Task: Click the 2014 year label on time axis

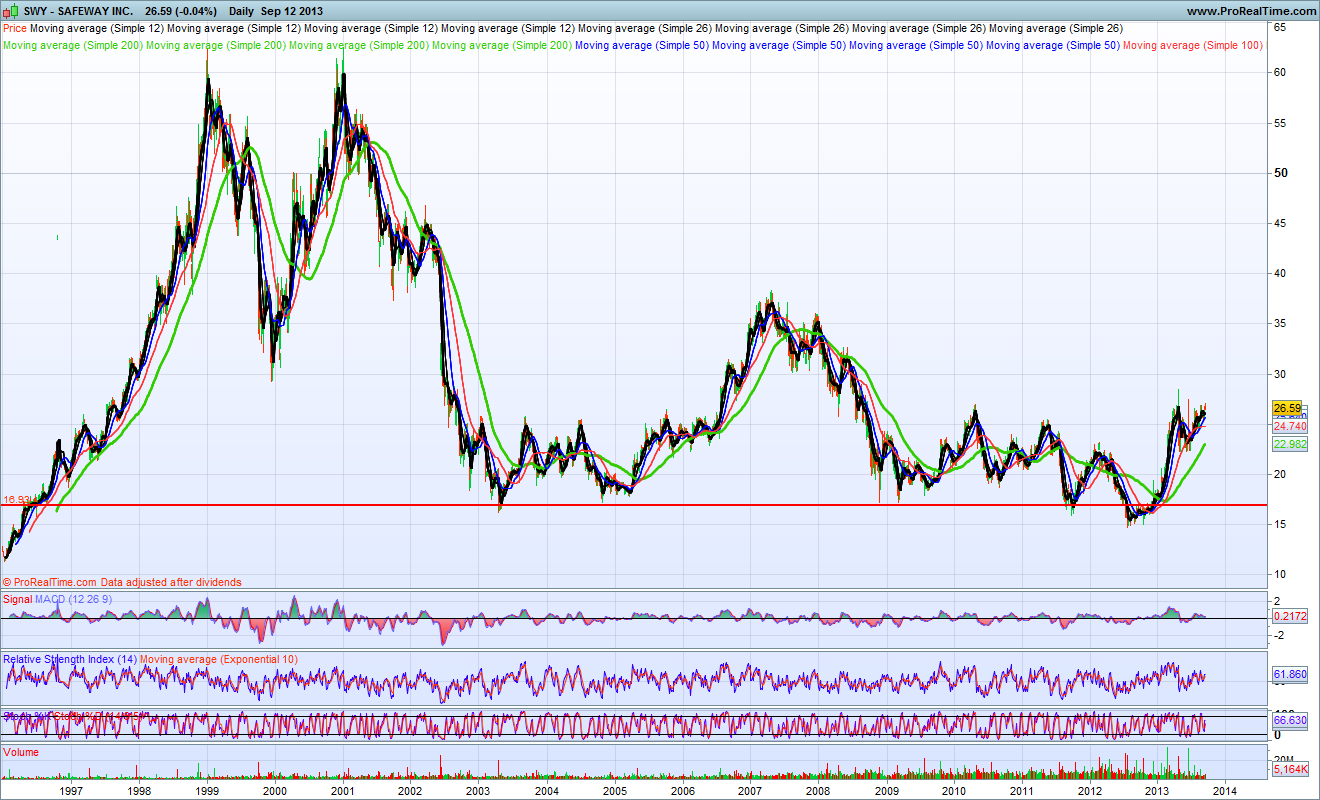Action: tap(1225, 791)
